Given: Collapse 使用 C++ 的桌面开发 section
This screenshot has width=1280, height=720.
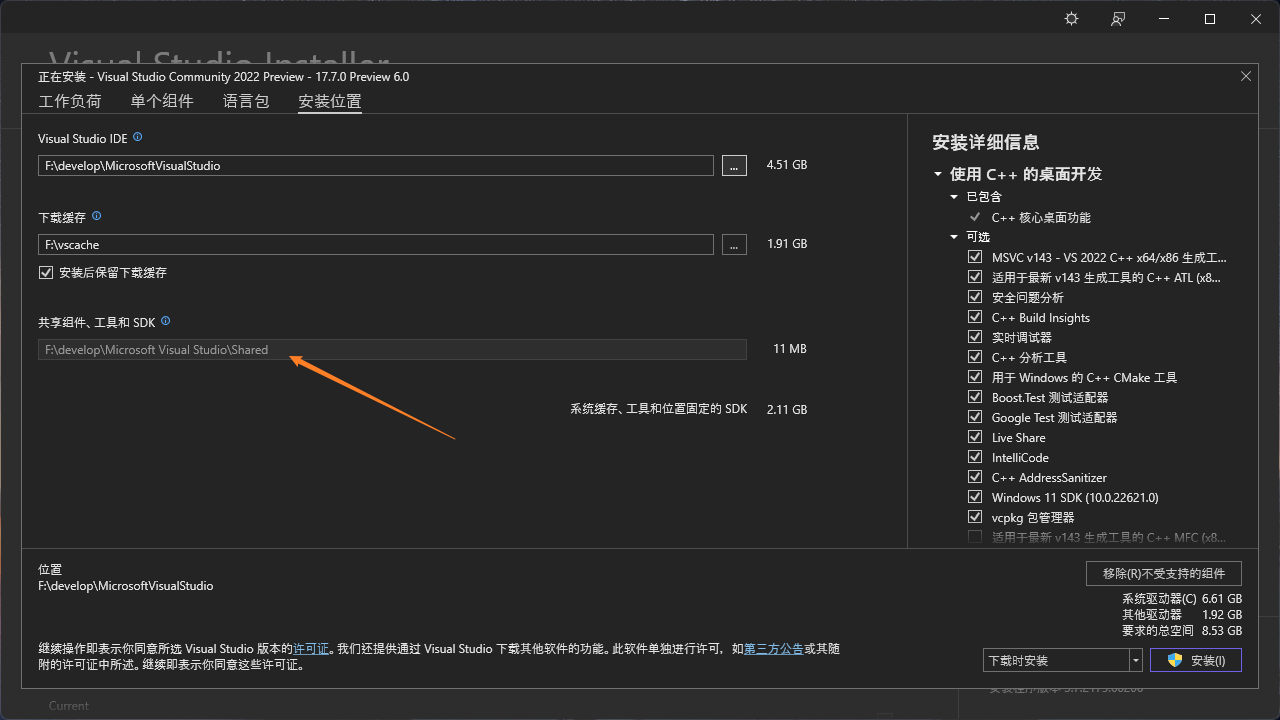Looking at the screenshot, I should click(x=938, y=174).
